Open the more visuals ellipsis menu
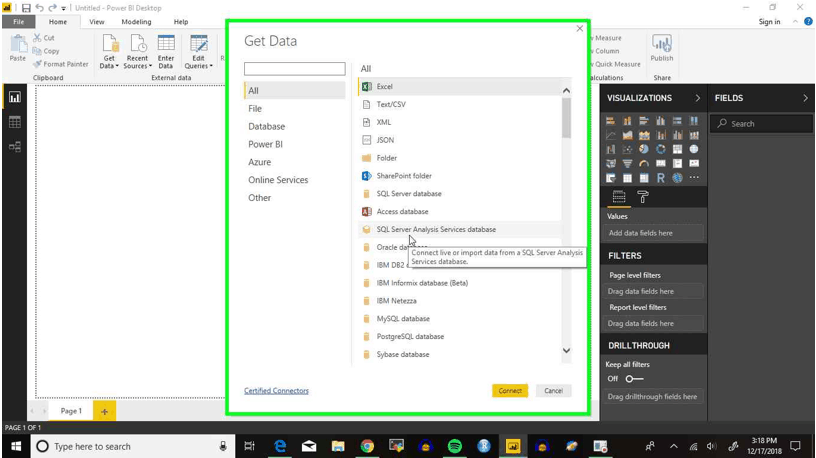The height and width of the screenshot is (458, 816). coord(694,178)
